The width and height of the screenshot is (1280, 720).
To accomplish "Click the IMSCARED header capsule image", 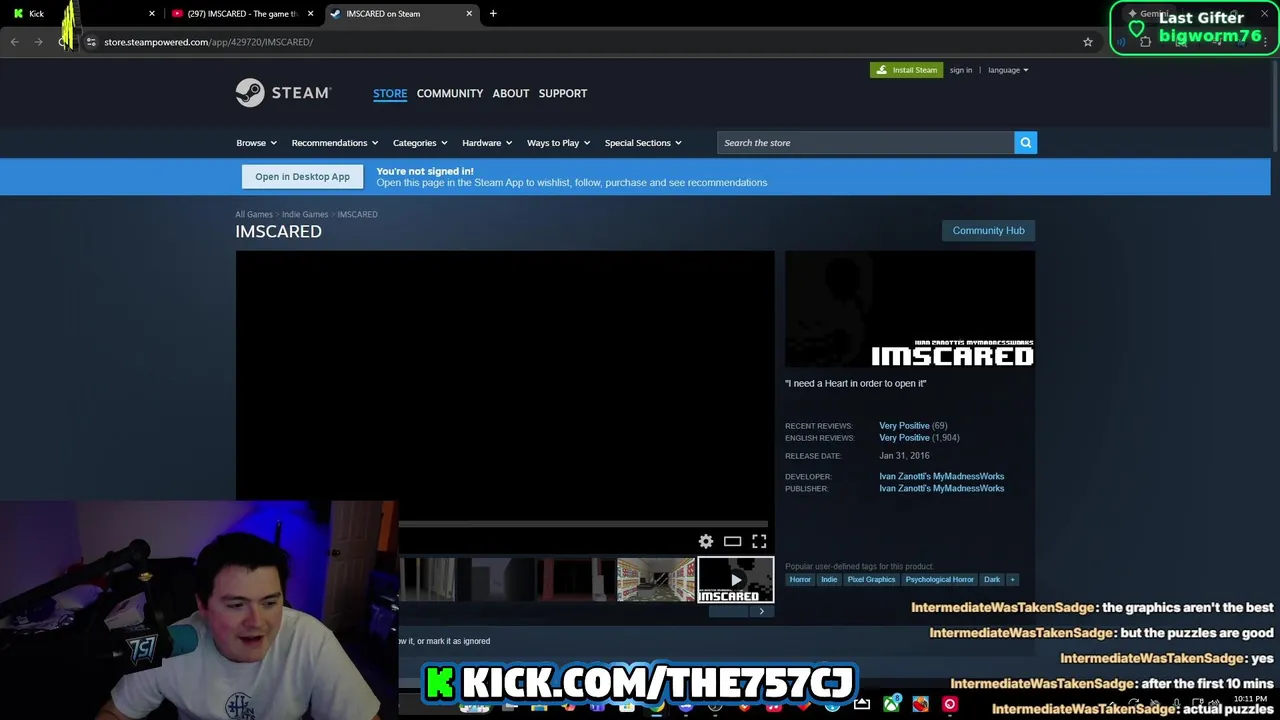I will [910, 309].
